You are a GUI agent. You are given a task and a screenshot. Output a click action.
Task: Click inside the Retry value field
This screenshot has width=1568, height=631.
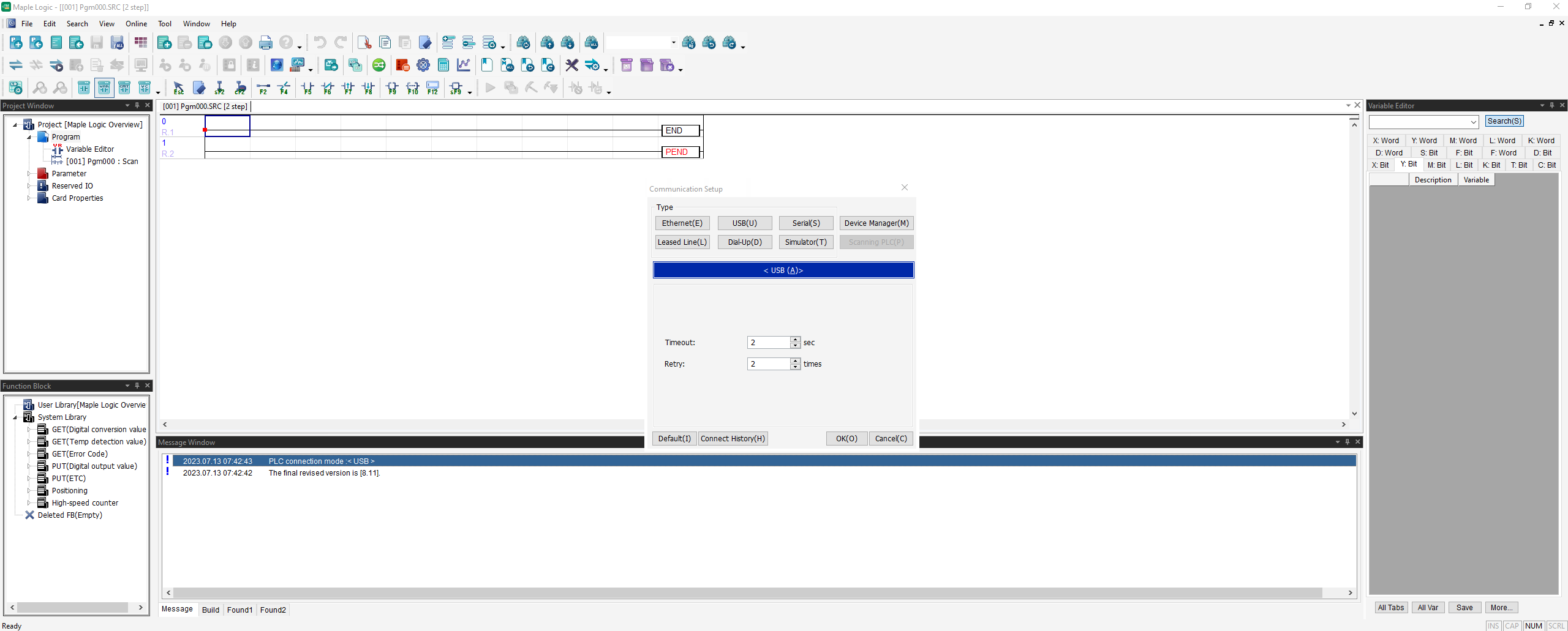coord(769,364)
